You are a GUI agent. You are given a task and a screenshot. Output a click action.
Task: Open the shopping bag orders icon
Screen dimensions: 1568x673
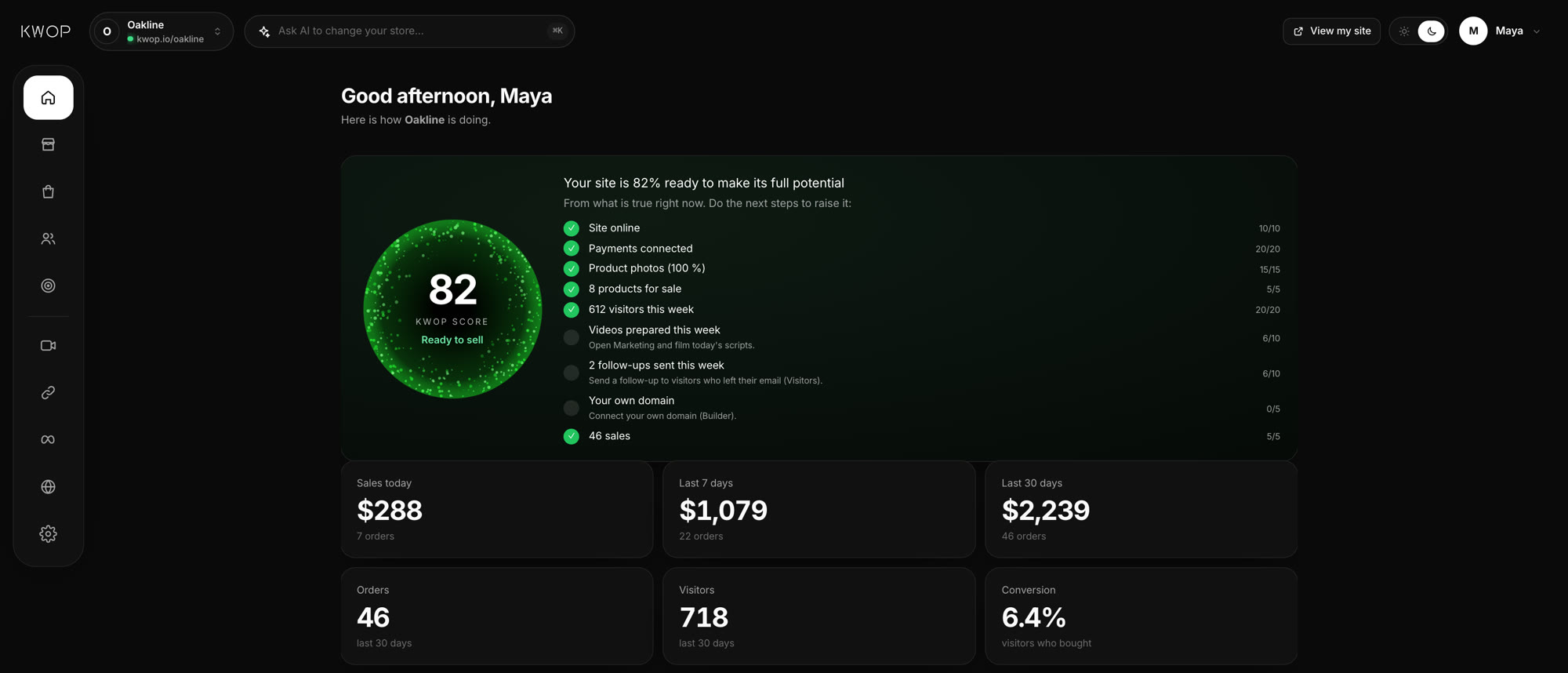pos(49,191)
